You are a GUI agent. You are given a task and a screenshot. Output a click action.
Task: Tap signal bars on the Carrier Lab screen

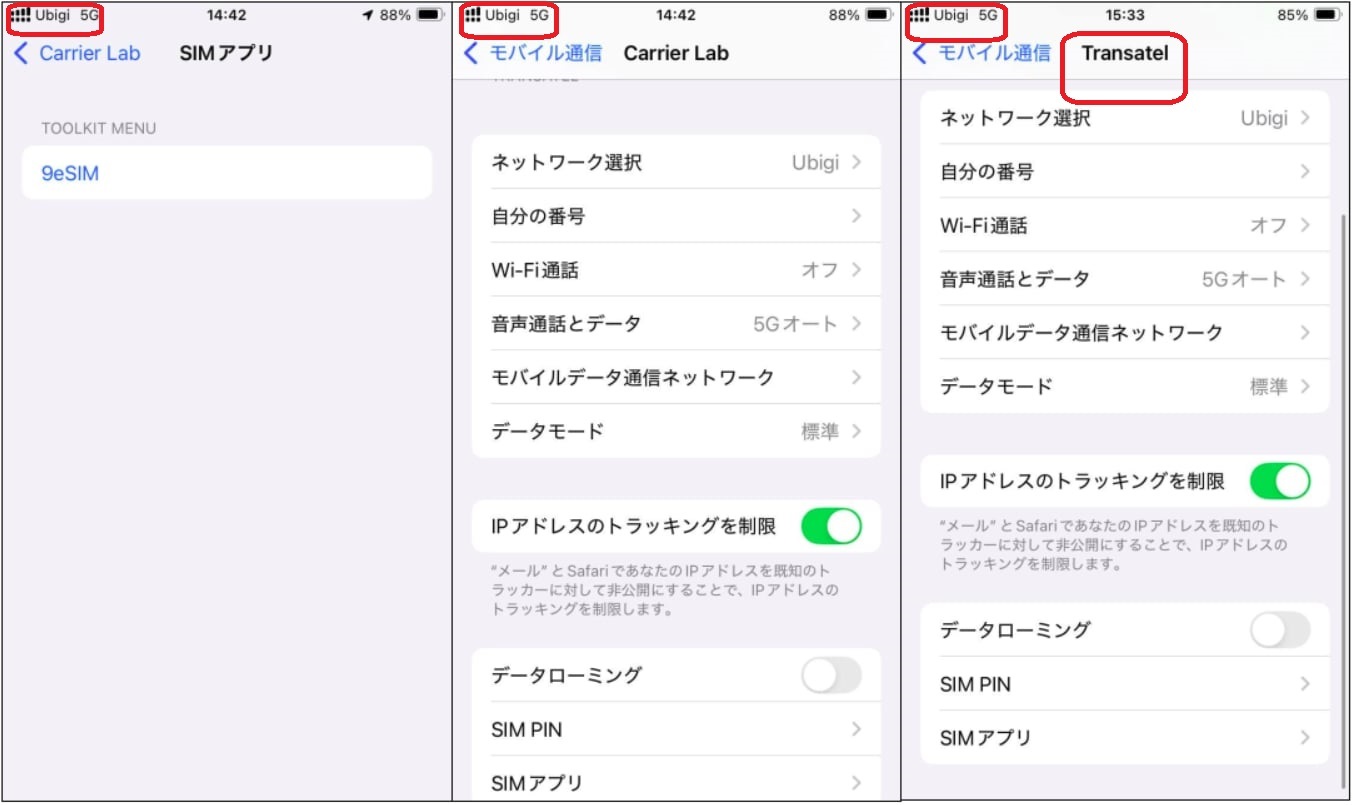[x=472, y=15]
